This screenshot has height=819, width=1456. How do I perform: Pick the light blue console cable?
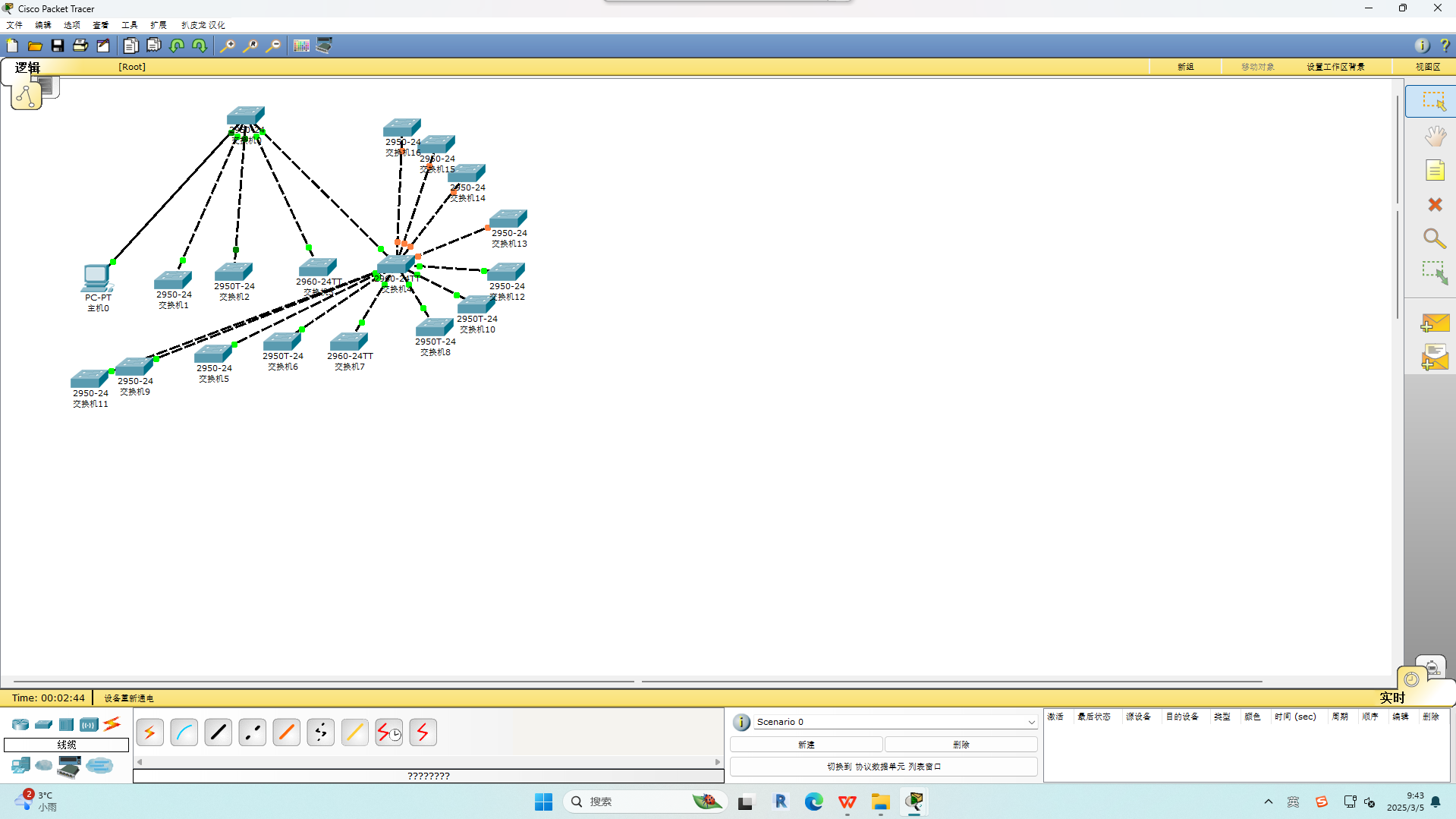tap(184, 732)
